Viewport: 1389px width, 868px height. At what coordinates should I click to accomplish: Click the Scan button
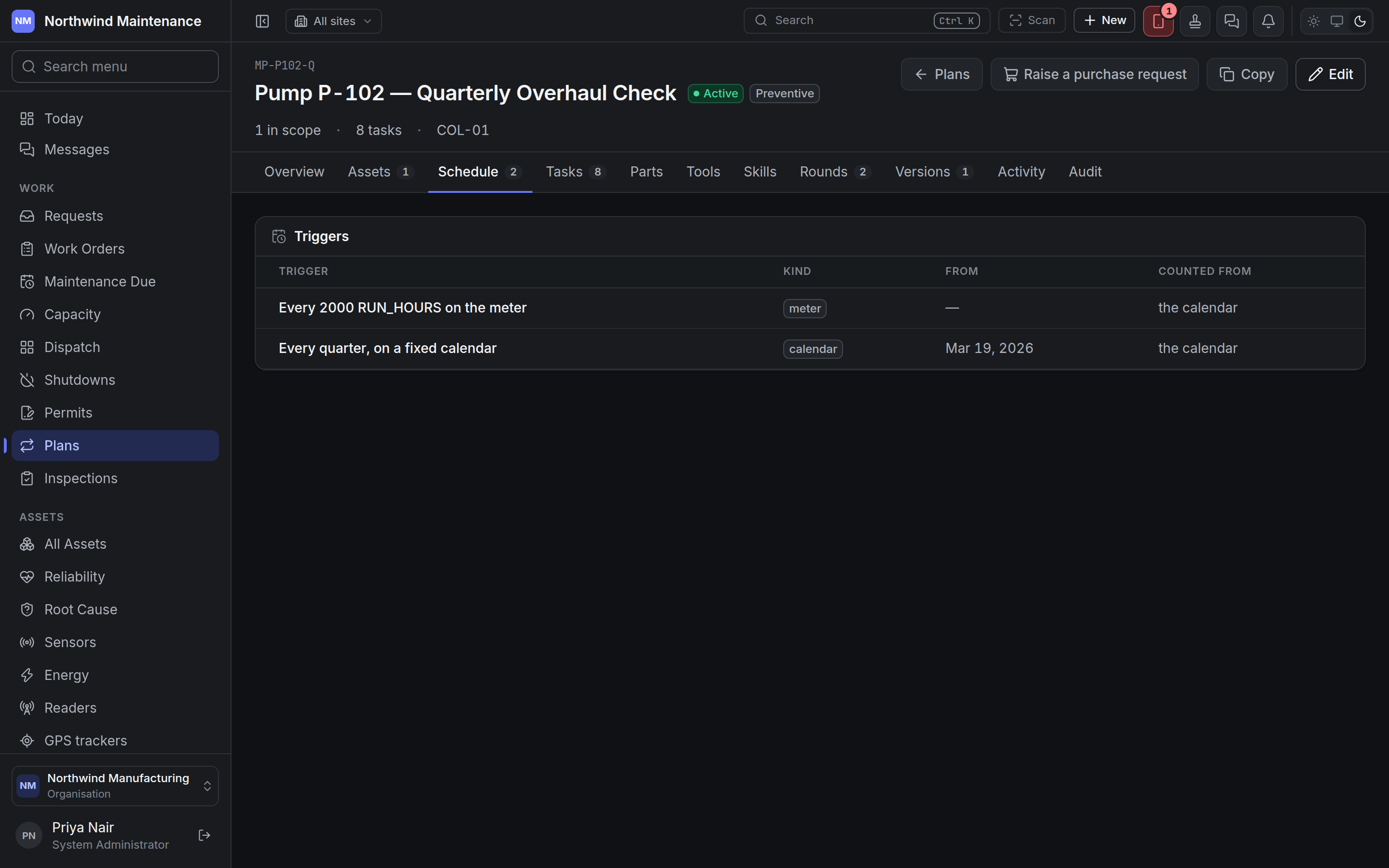coord(1032,21)
